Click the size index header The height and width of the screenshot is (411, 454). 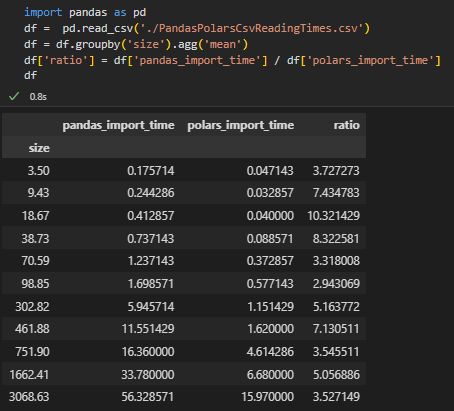click(x=39, y=148)
